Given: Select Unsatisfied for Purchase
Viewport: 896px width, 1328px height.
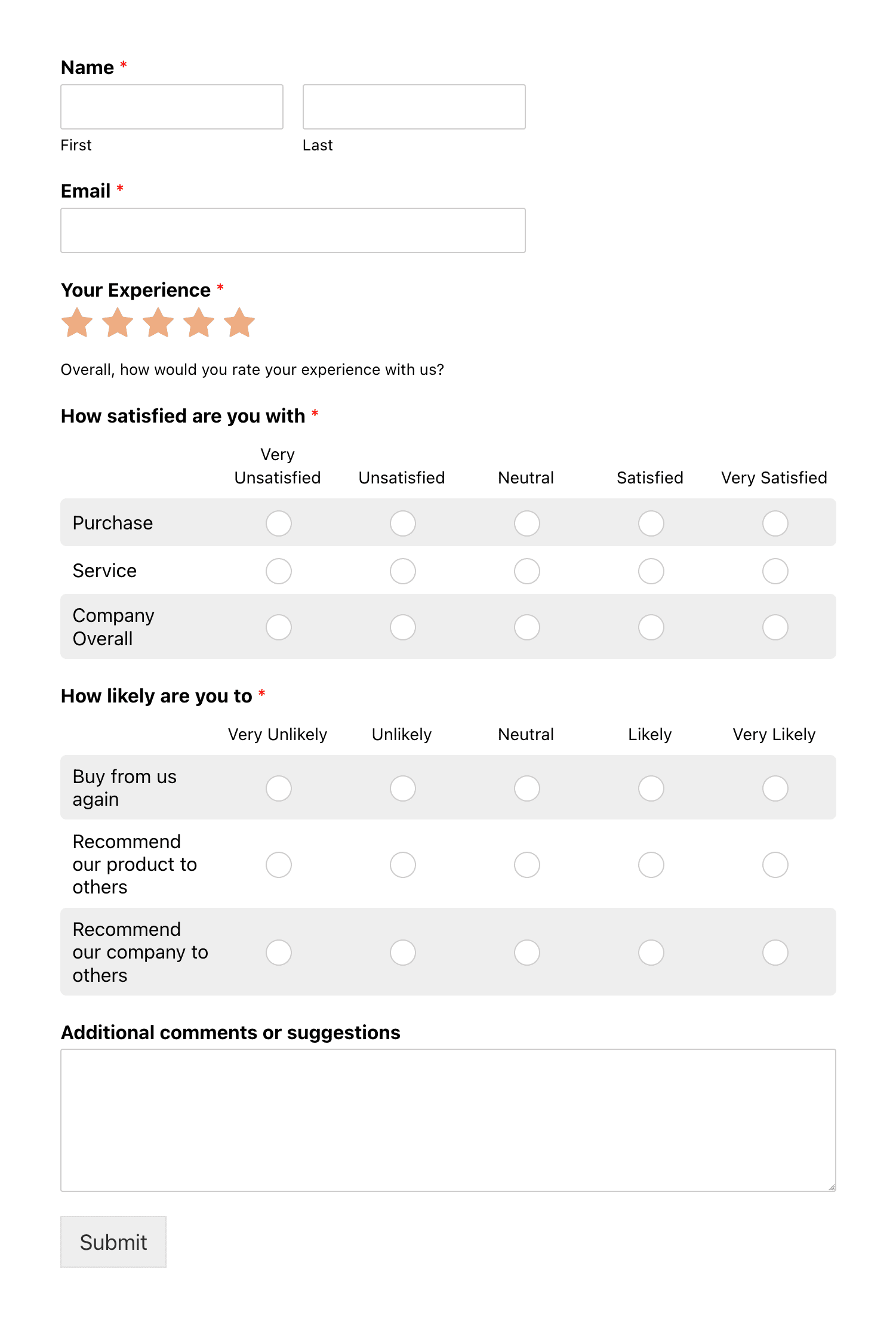Looking at the screenshot, I should pyautogui.click(x=402, y=523).
